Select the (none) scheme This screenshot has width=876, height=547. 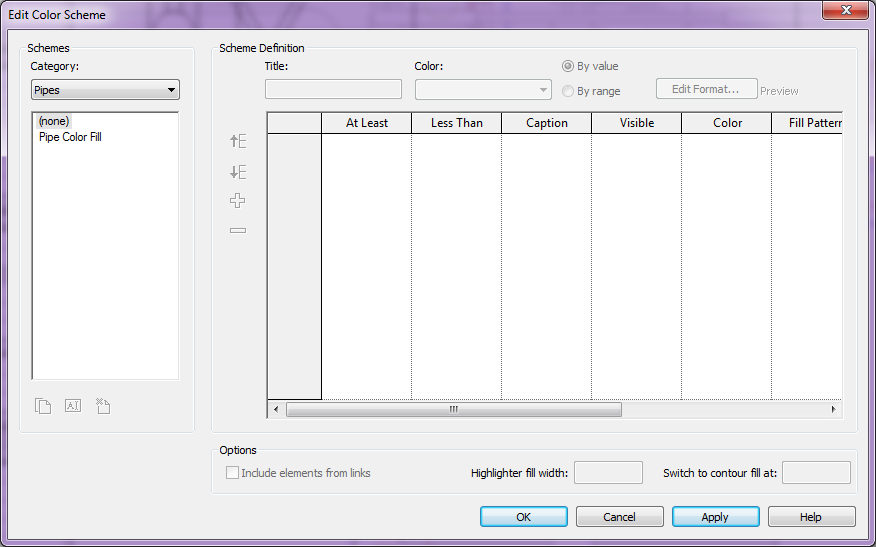(54, 121)
